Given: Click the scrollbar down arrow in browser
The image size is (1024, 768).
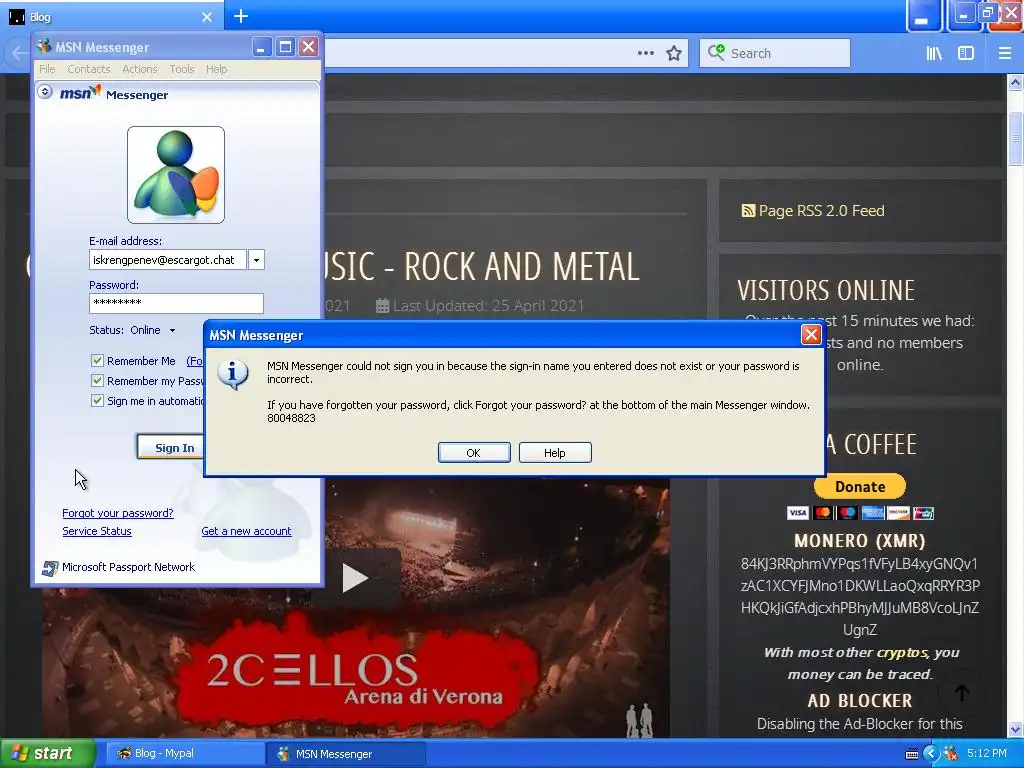Looking at the screenshot, I should pyautogui.click(x=1015, y=729).
